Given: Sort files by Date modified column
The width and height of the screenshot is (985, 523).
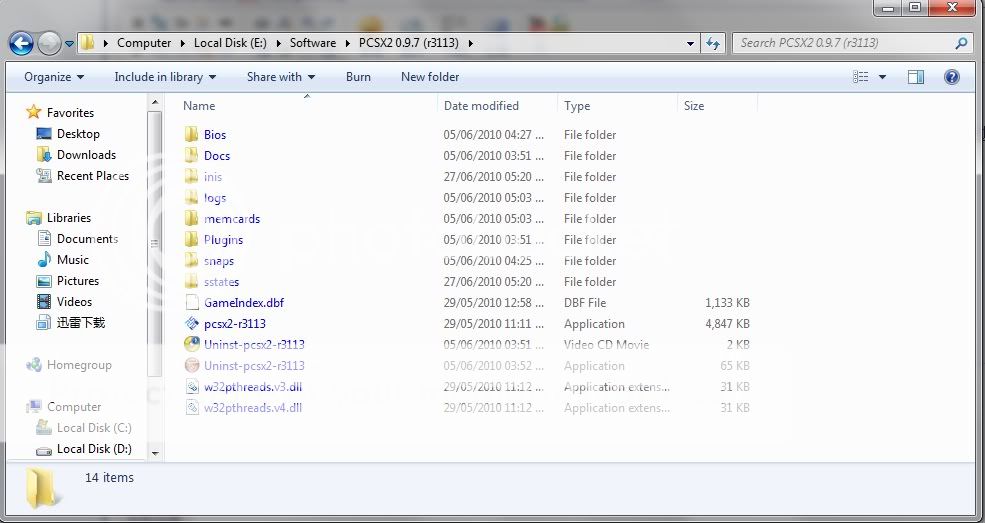Looking at the screenshot, I should coord(481,106).
